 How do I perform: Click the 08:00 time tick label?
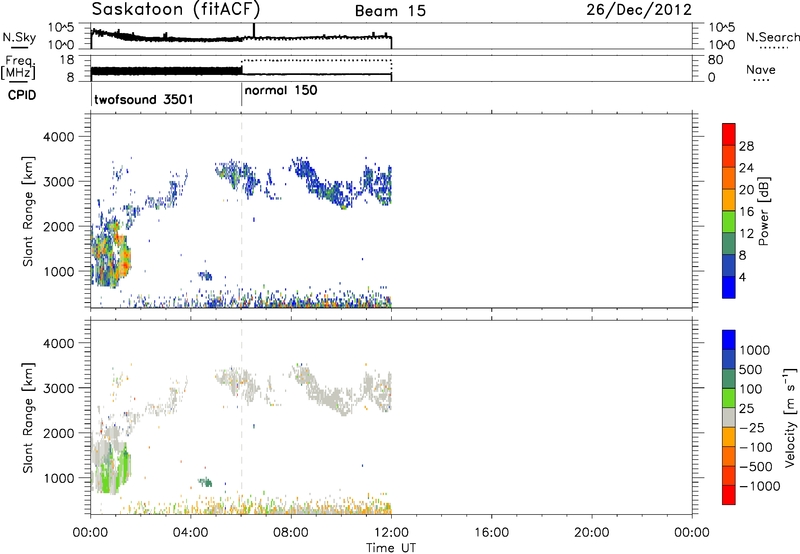coord(291,533)
